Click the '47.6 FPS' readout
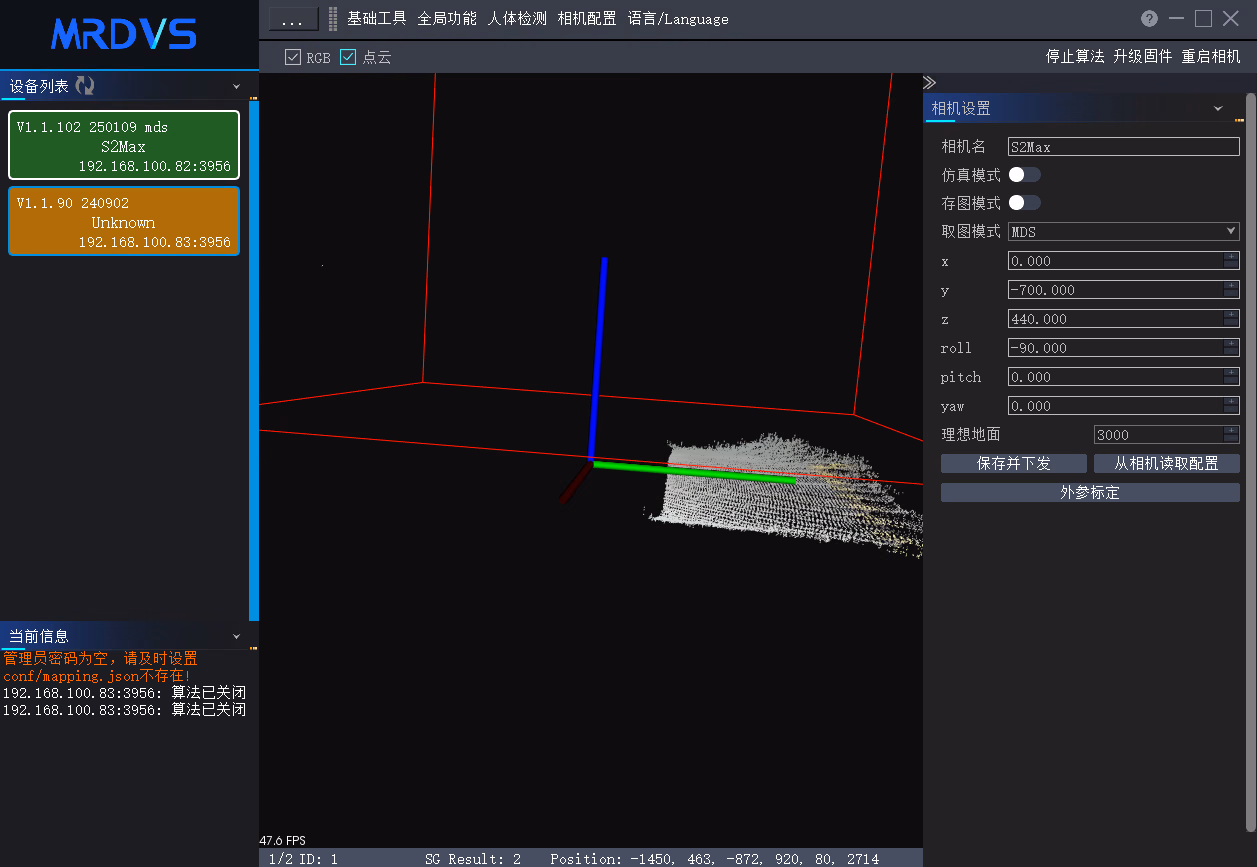 pyautogui.click(x=283, y=840)
